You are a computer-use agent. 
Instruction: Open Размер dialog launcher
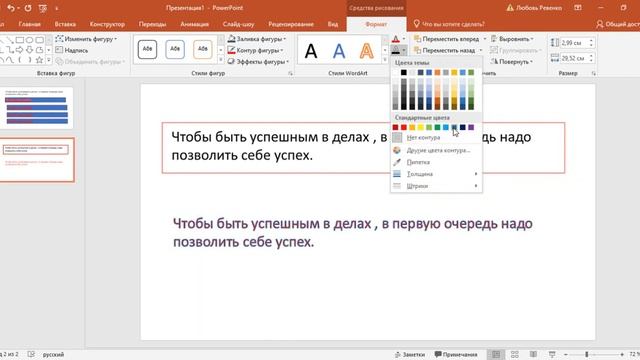(x=593, y=73)
